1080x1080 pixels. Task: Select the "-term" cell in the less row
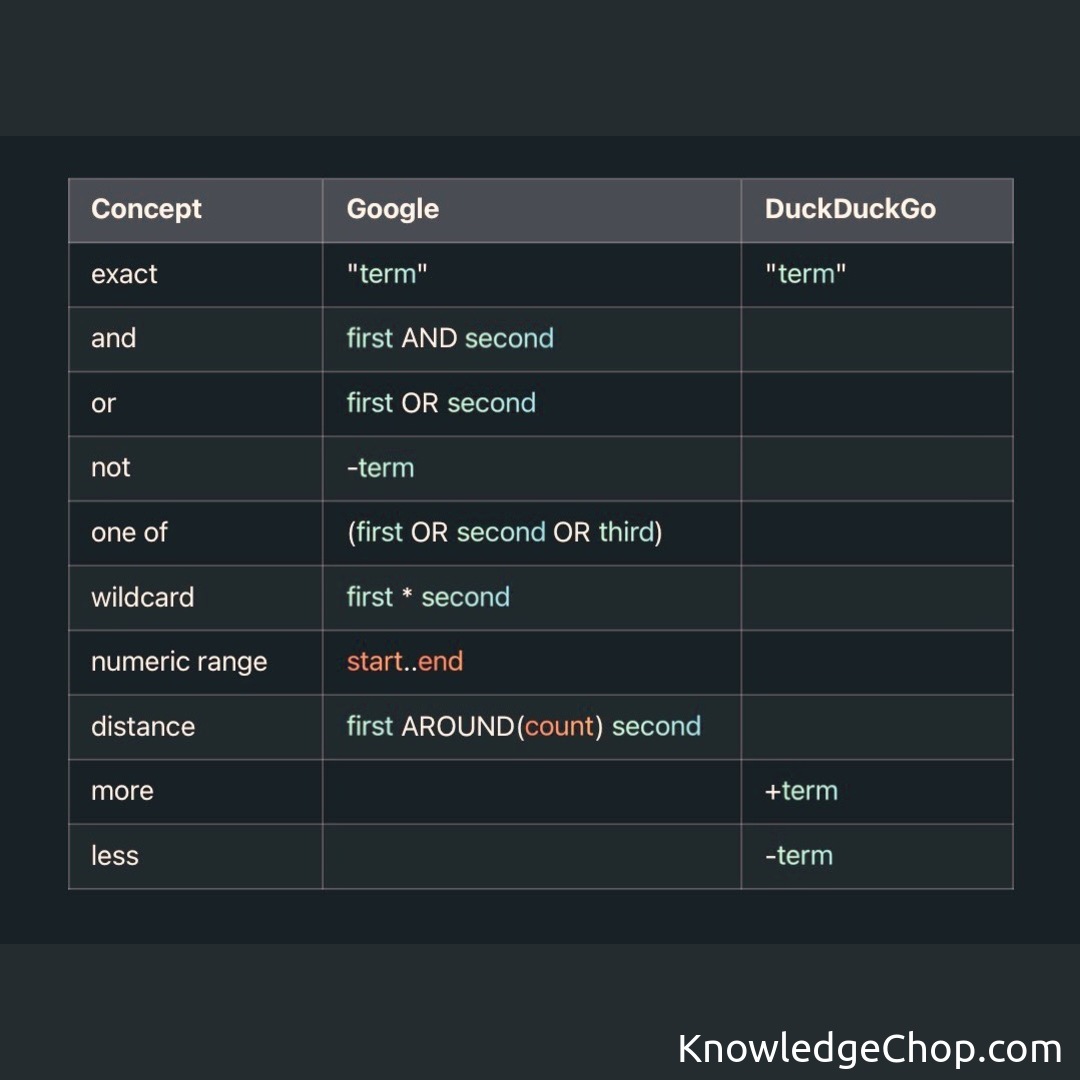point(798,855)
